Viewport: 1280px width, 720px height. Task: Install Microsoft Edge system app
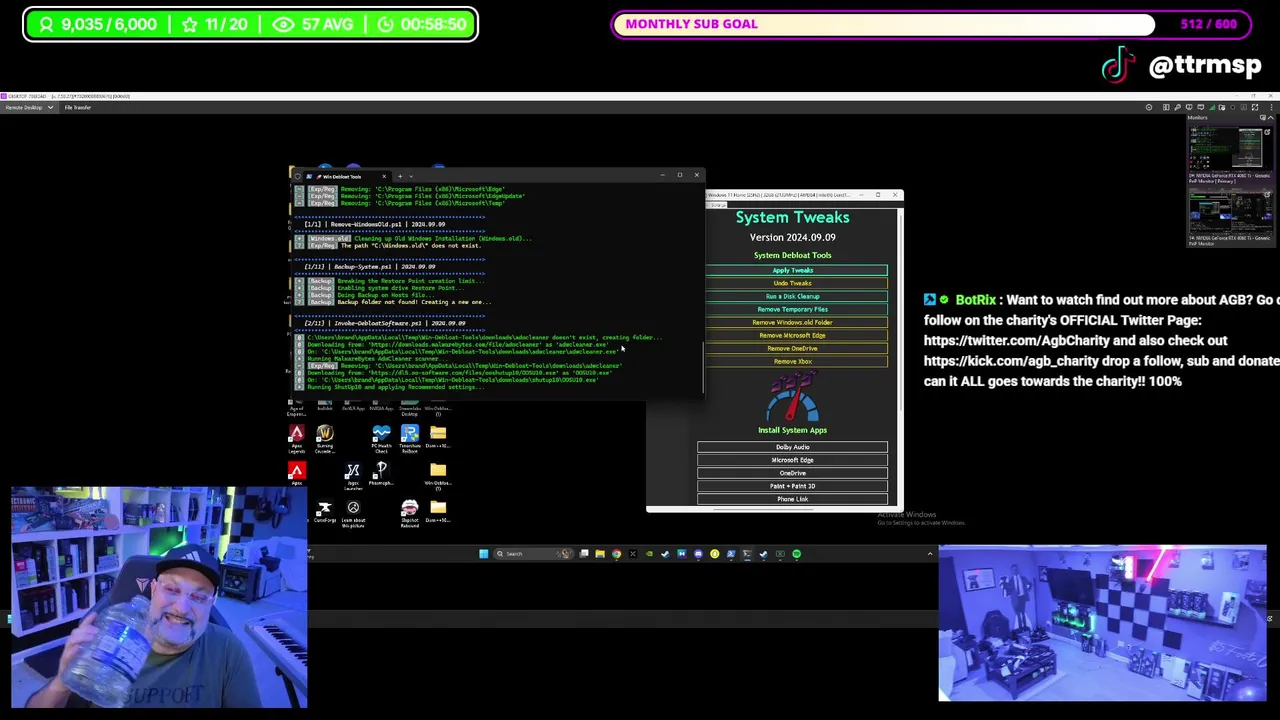click(x=792, y=460)
